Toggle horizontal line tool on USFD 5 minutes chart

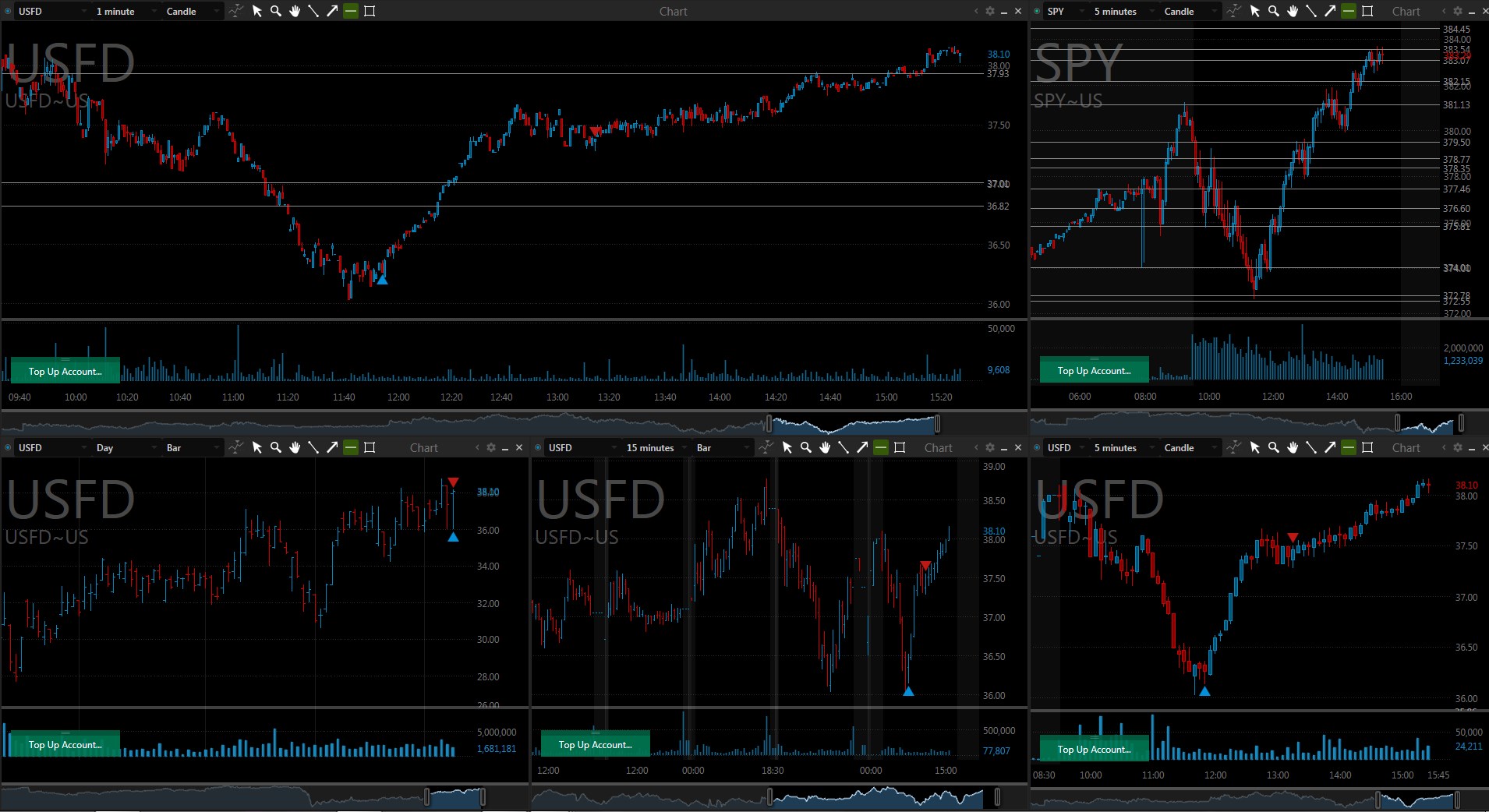click(x=1349, y=447)
